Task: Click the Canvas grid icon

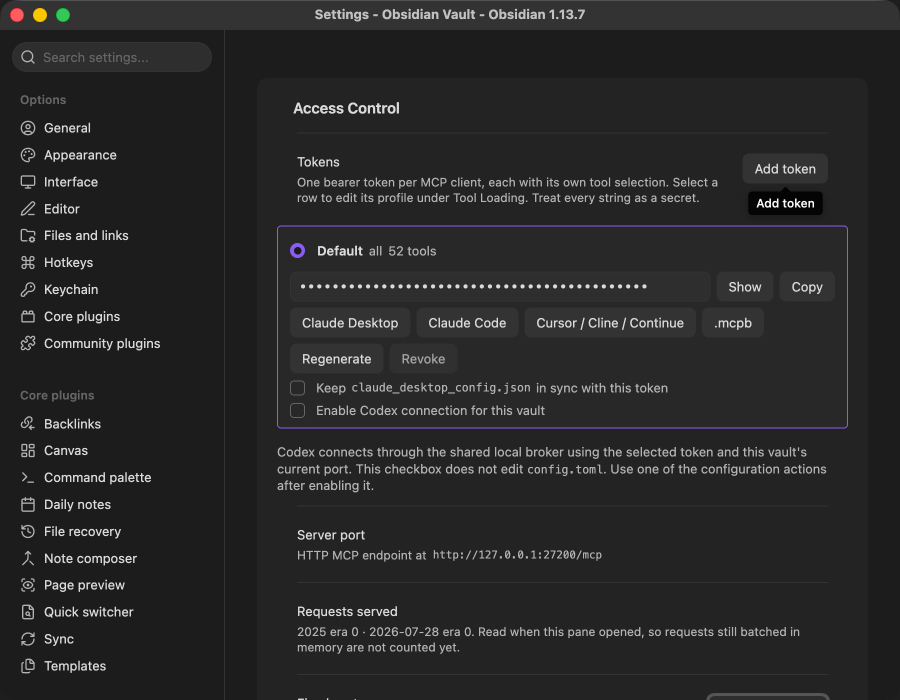Action: click(28, 450)
